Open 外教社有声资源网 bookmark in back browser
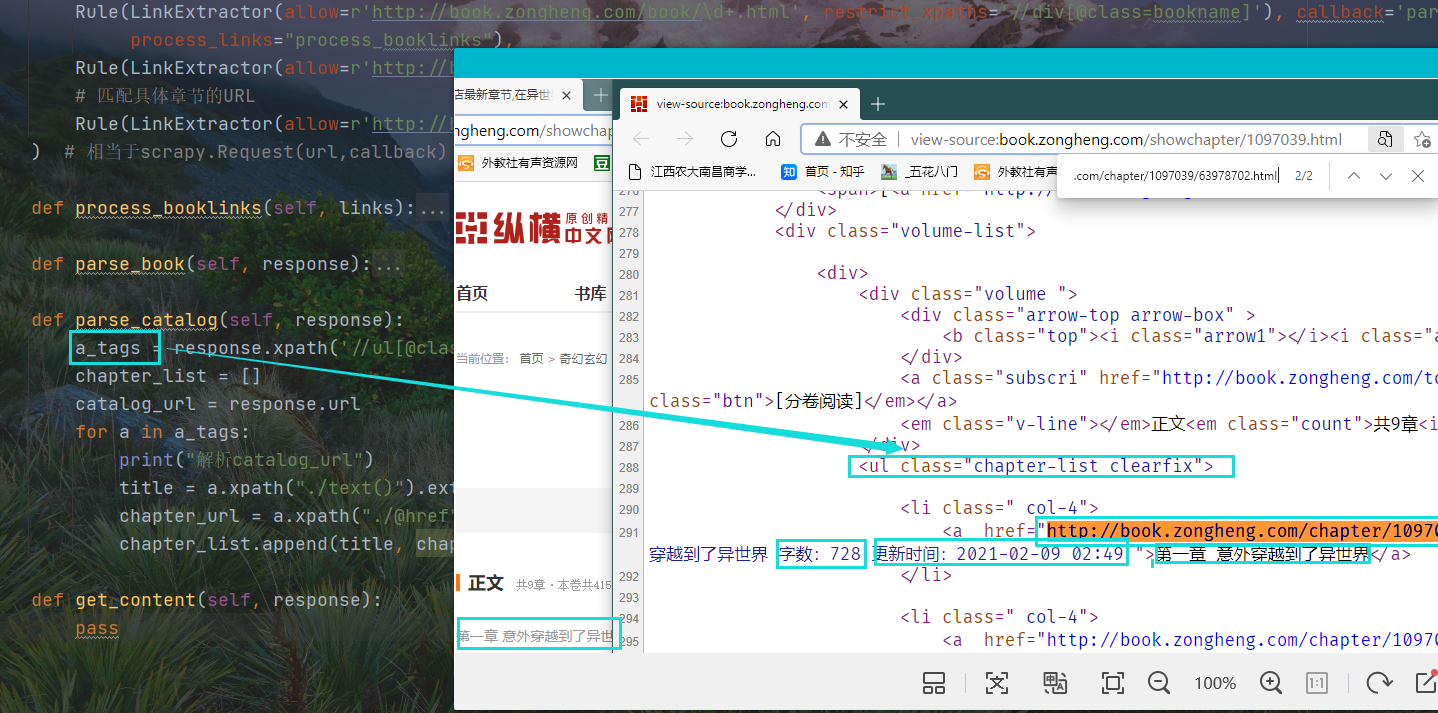 pos(518,163)
